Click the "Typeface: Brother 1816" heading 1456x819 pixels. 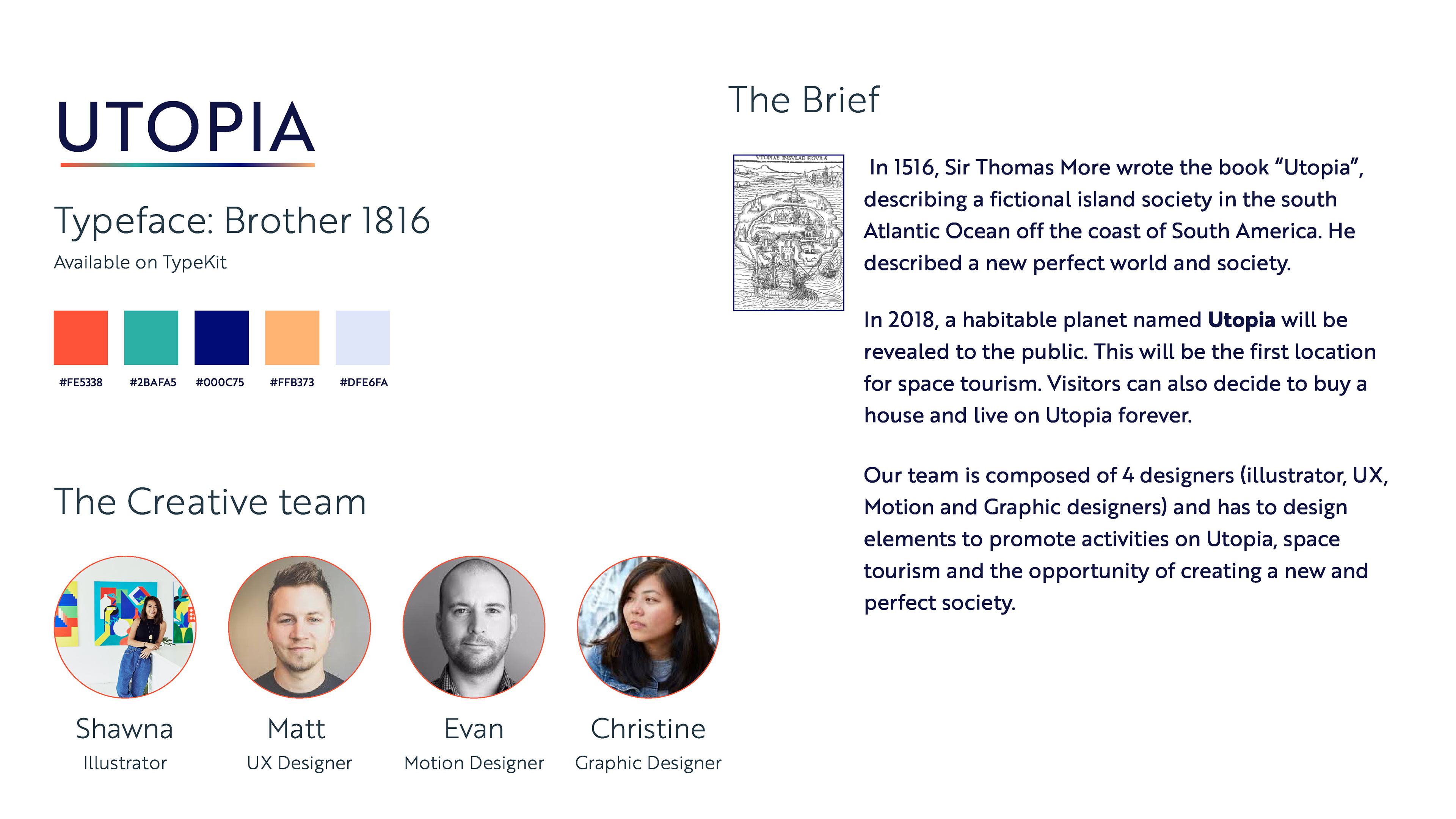click(242, 220)
